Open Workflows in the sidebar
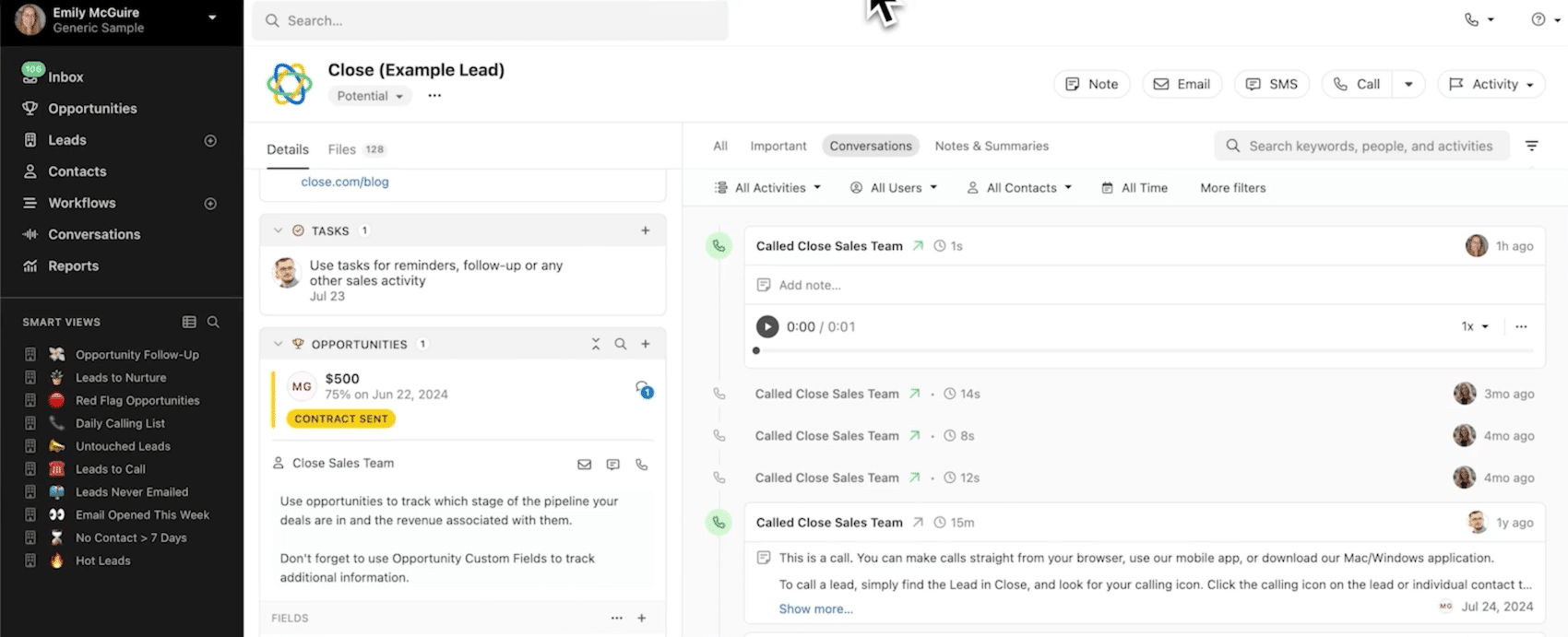This screenshot has width=1568, height=637. [82, 203]
